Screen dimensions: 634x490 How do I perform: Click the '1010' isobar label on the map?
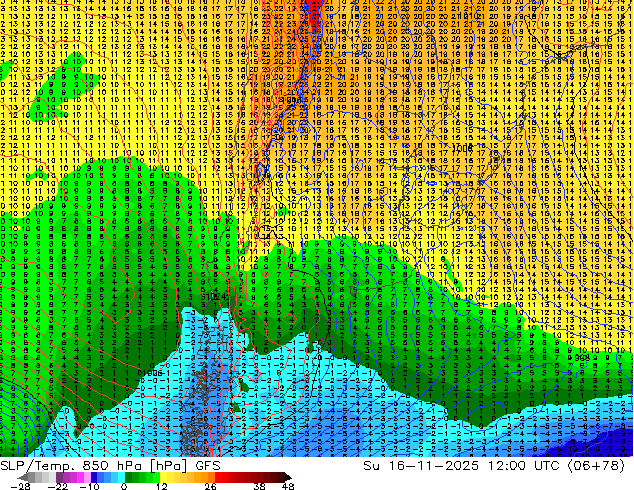(x=470, y=16)
